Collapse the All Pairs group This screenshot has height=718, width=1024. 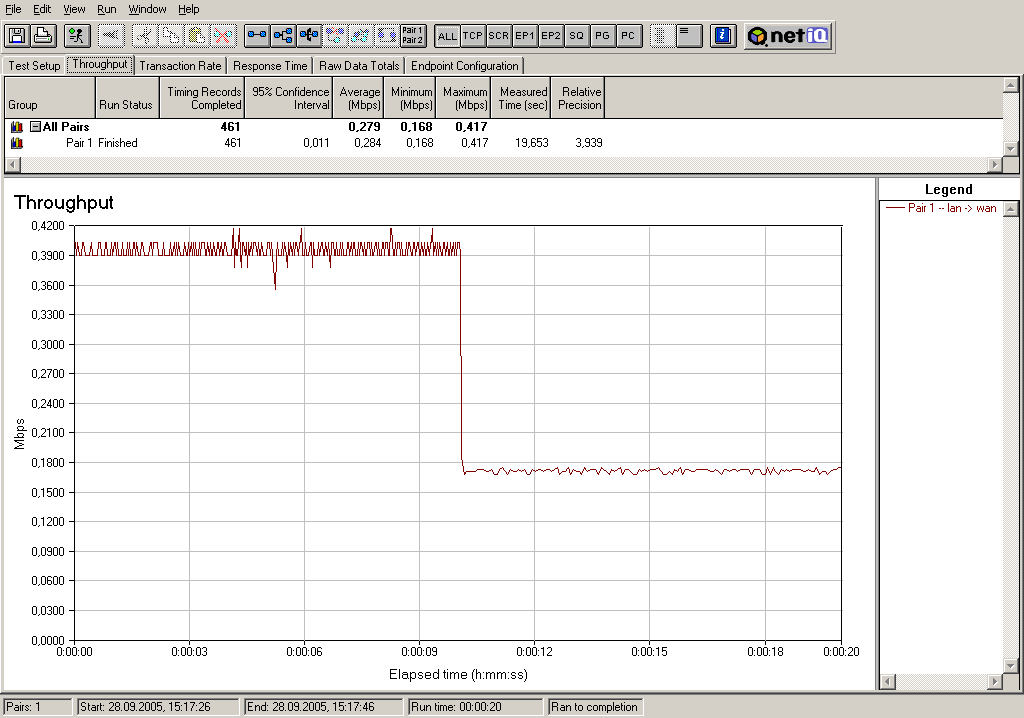(36, 127)
